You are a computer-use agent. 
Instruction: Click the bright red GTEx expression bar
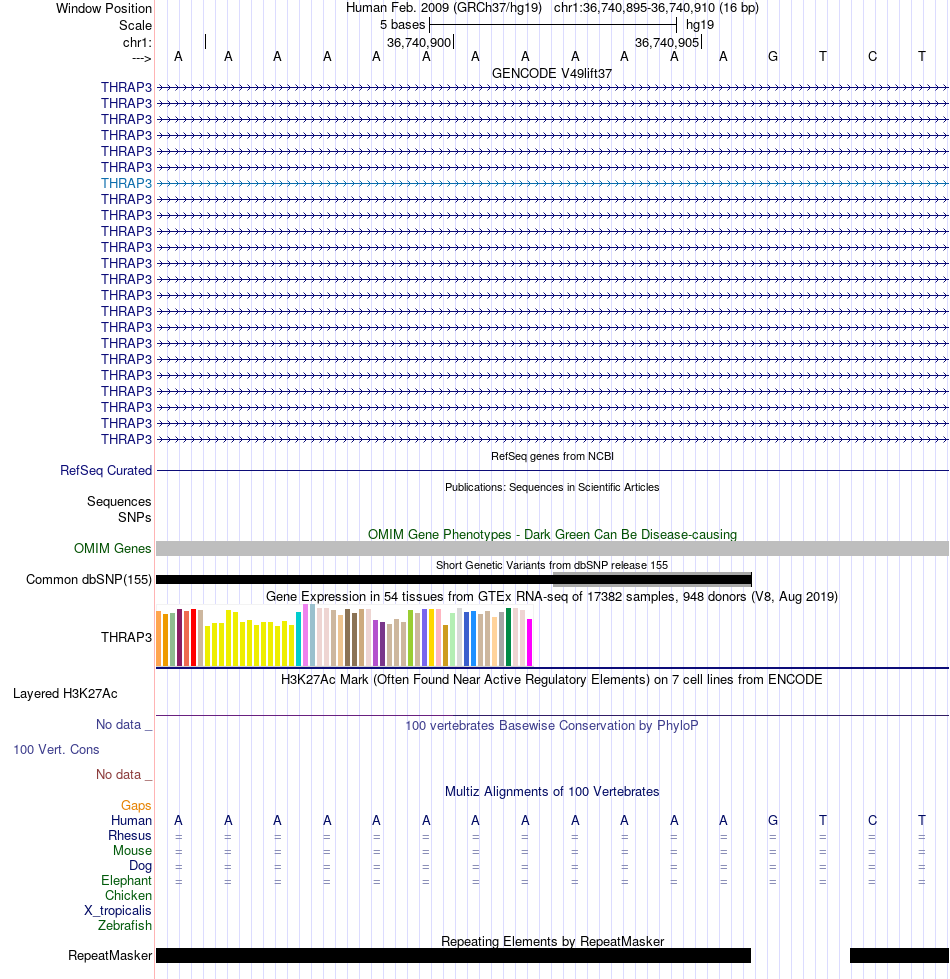[x=193, y=637]
